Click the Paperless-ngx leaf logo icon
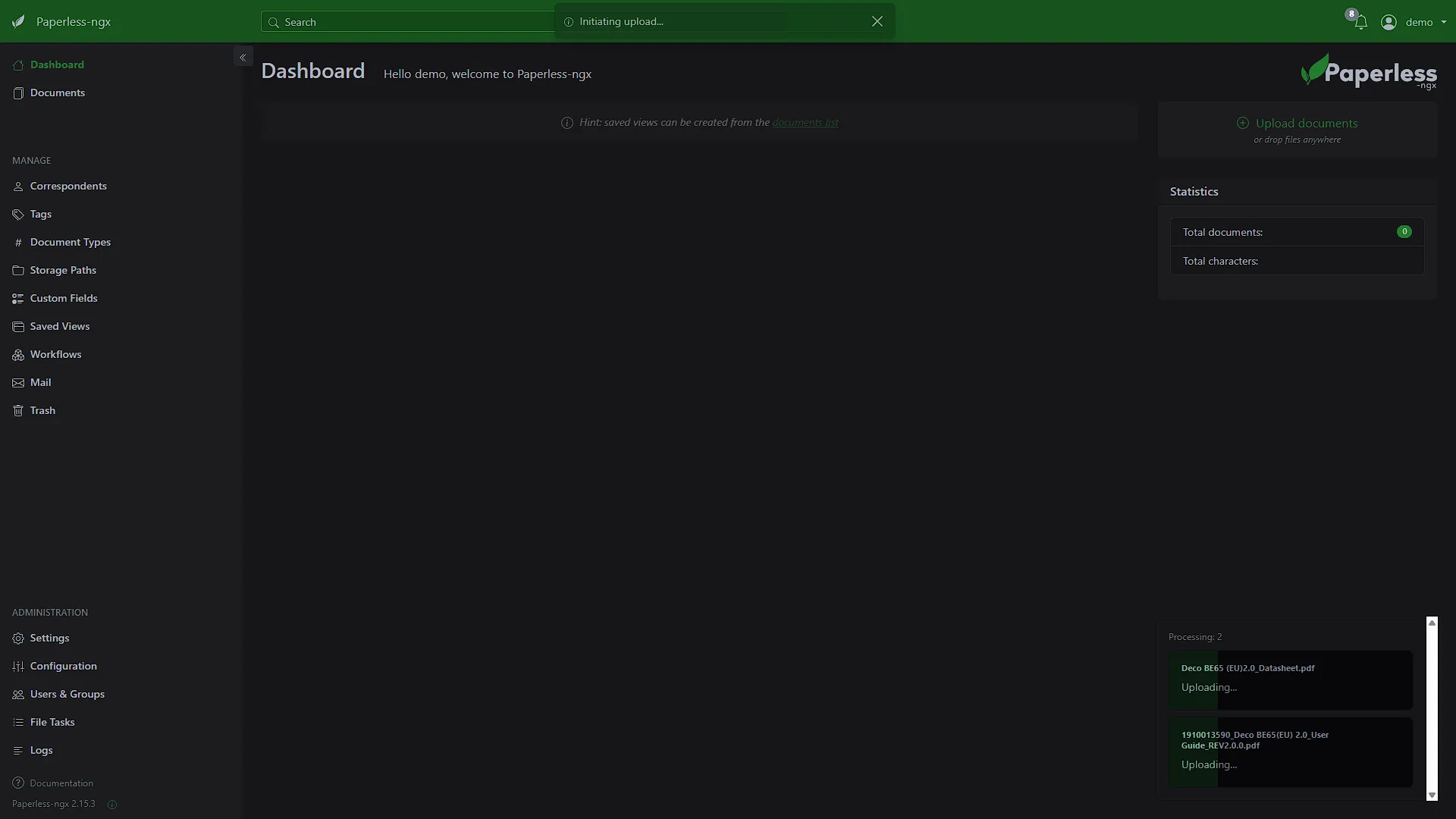Image resolution: width=1456 pixels, height=819 pixels. [18, 21]
